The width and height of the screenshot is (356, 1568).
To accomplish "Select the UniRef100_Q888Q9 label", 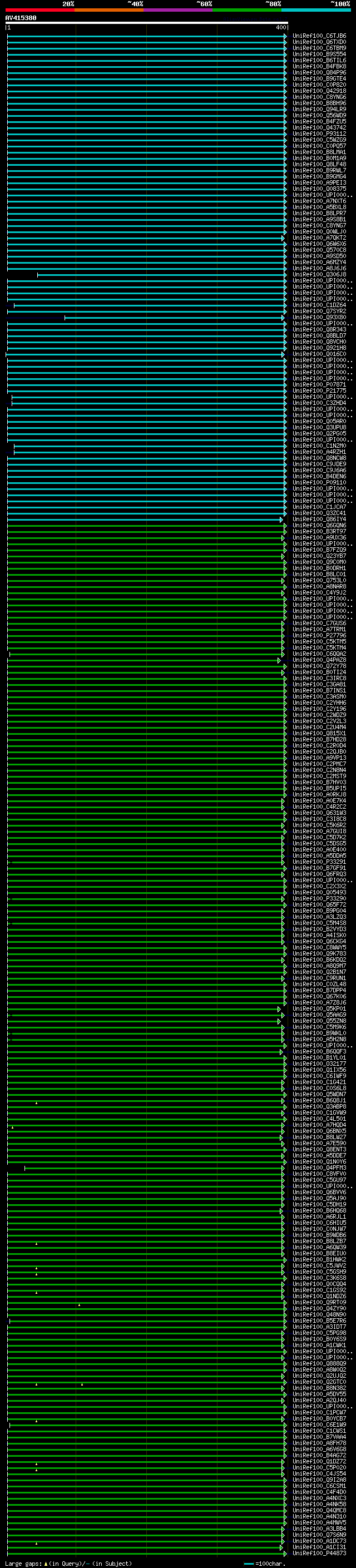I will click(319, 1363).
